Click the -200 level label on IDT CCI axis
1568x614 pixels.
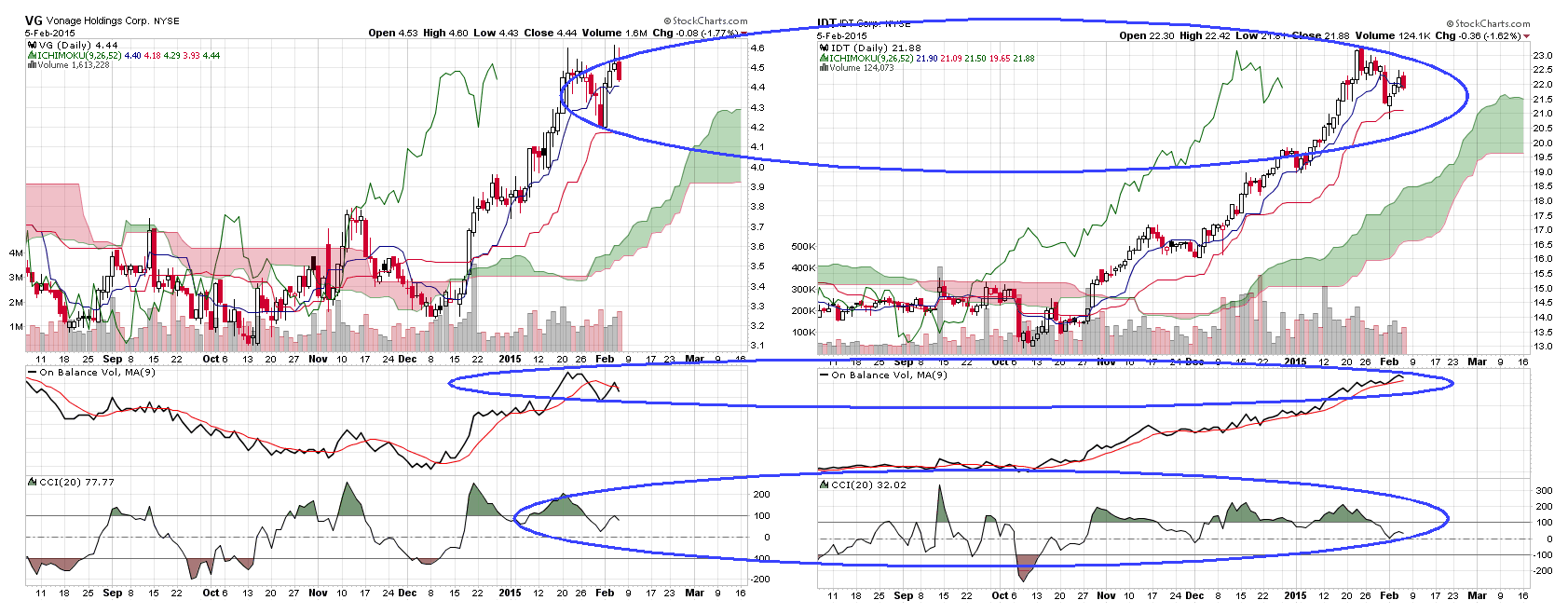(1543, 571)
